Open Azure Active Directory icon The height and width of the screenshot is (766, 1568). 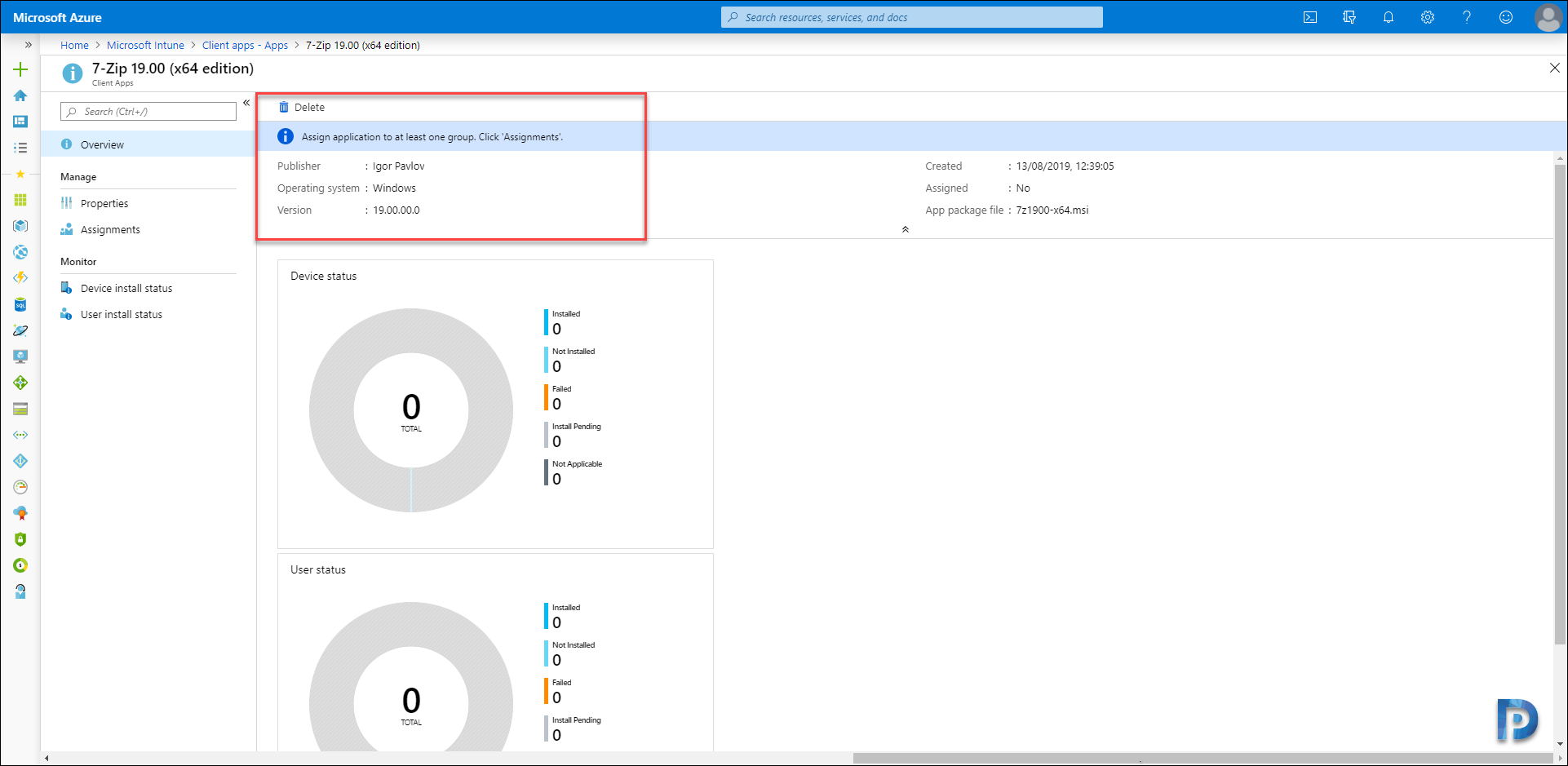point(20,461)
